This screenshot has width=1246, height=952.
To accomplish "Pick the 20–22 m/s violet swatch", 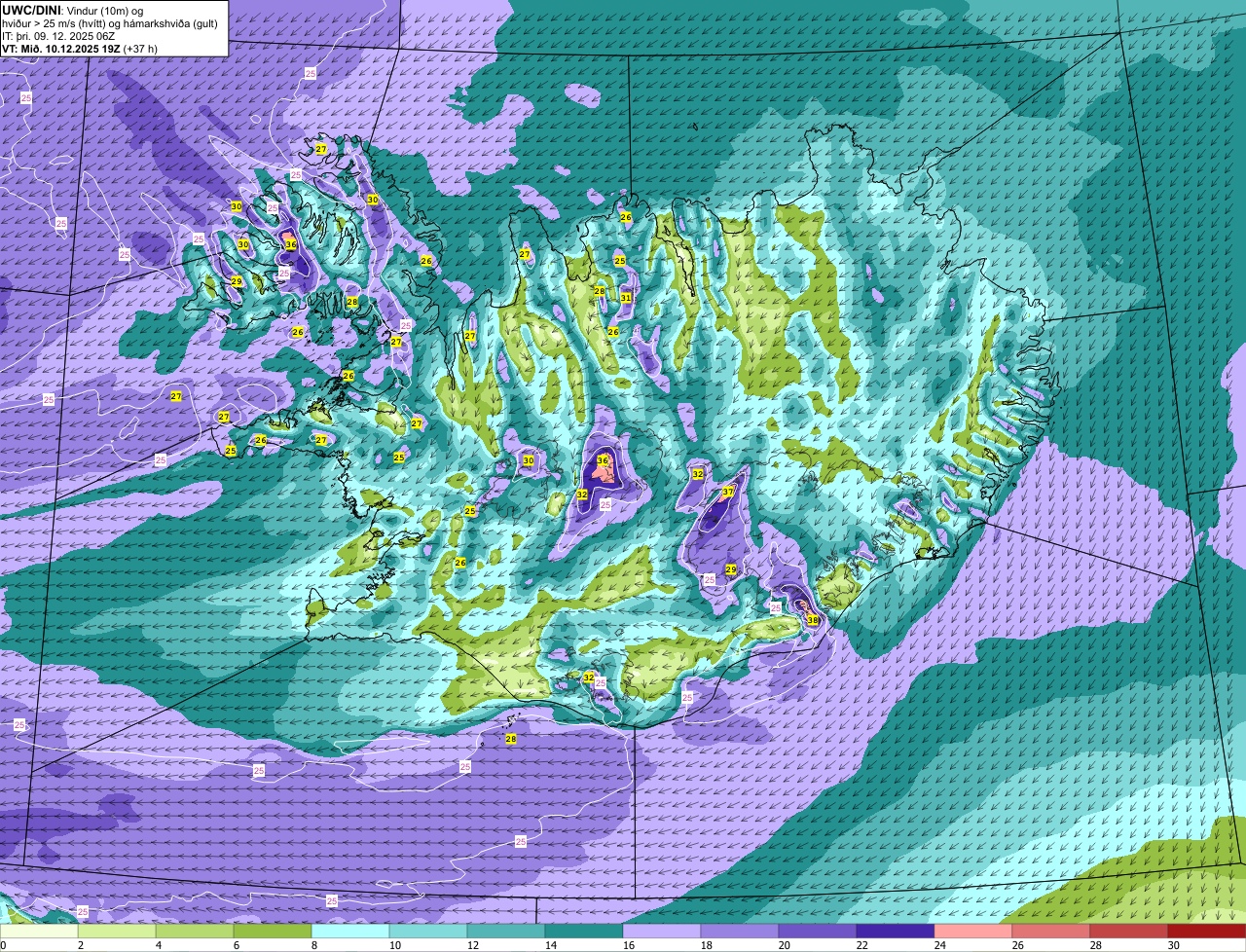I will tap(818, 931).
